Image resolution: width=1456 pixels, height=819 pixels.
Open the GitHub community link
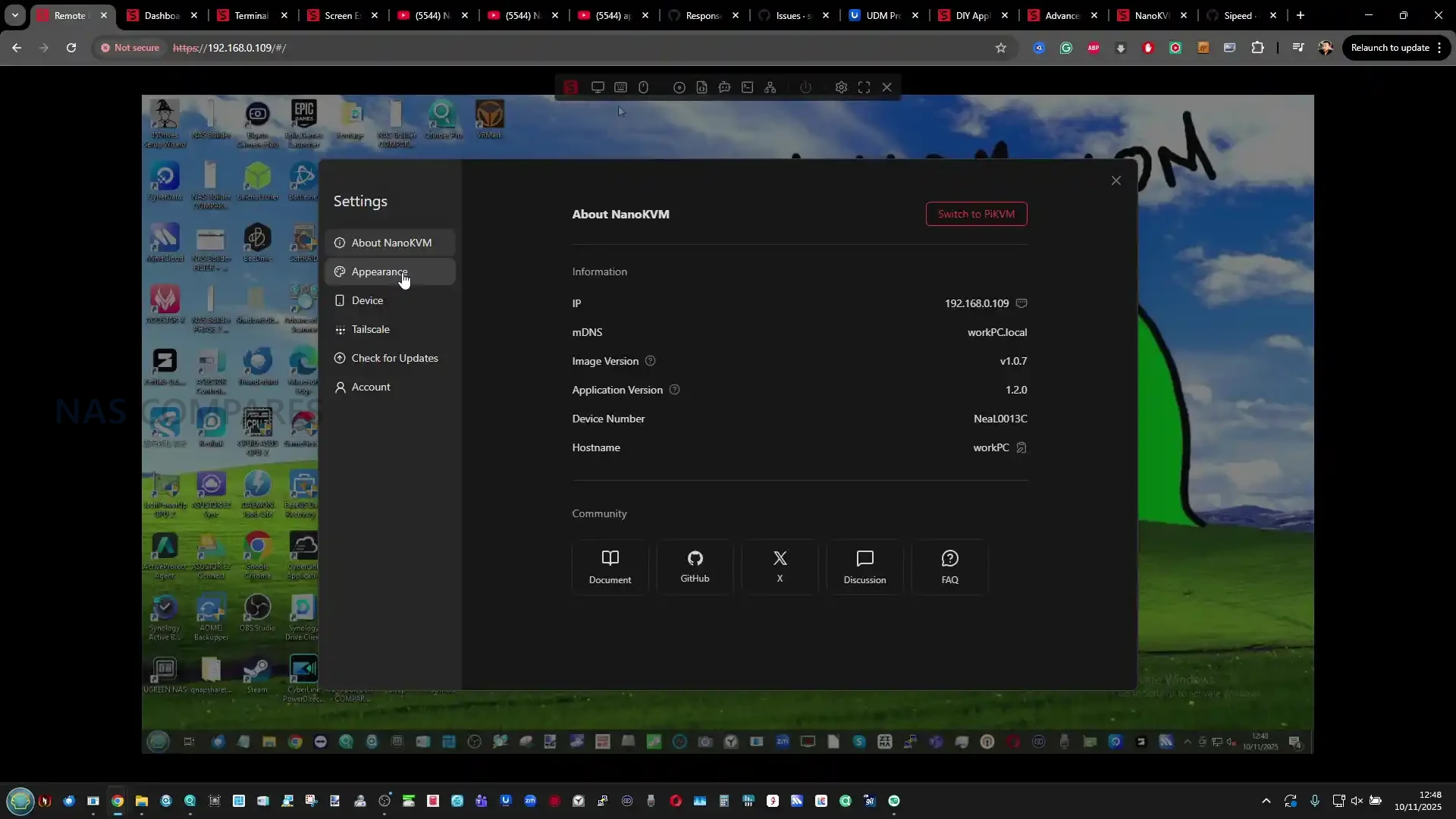695,566
